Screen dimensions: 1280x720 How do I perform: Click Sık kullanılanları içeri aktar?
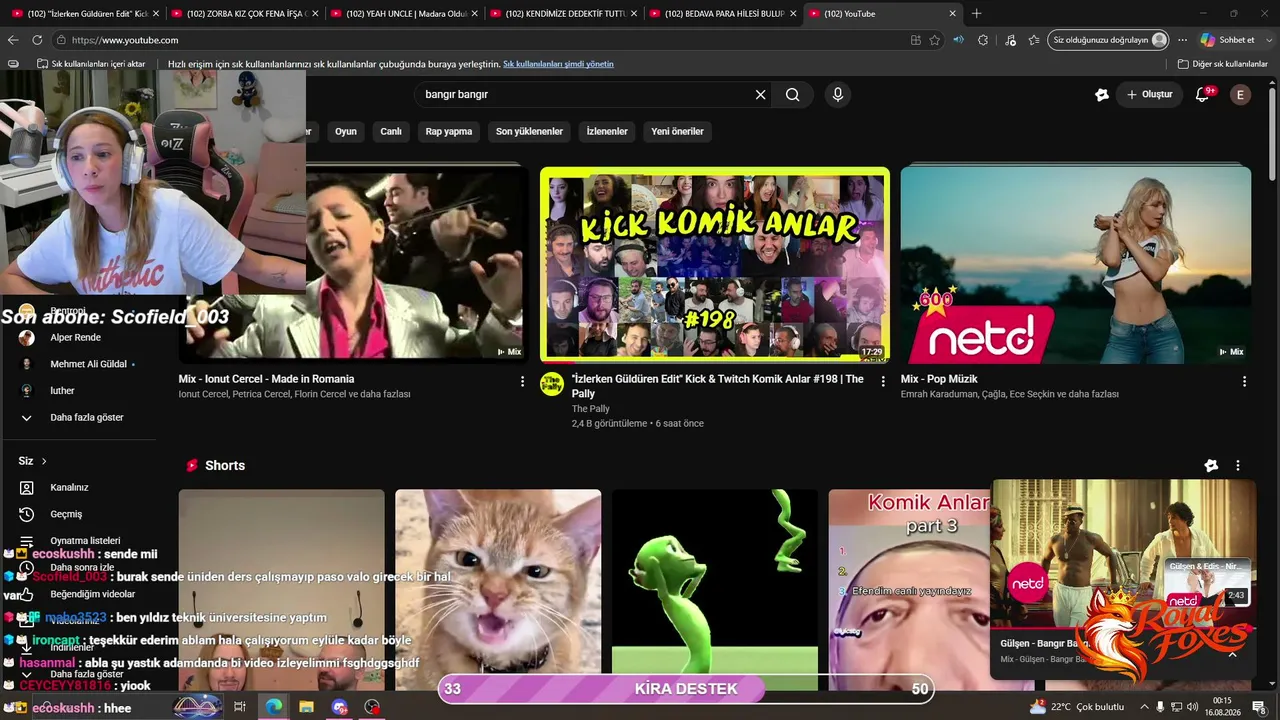pyautogui.click(x=91, y=64)
